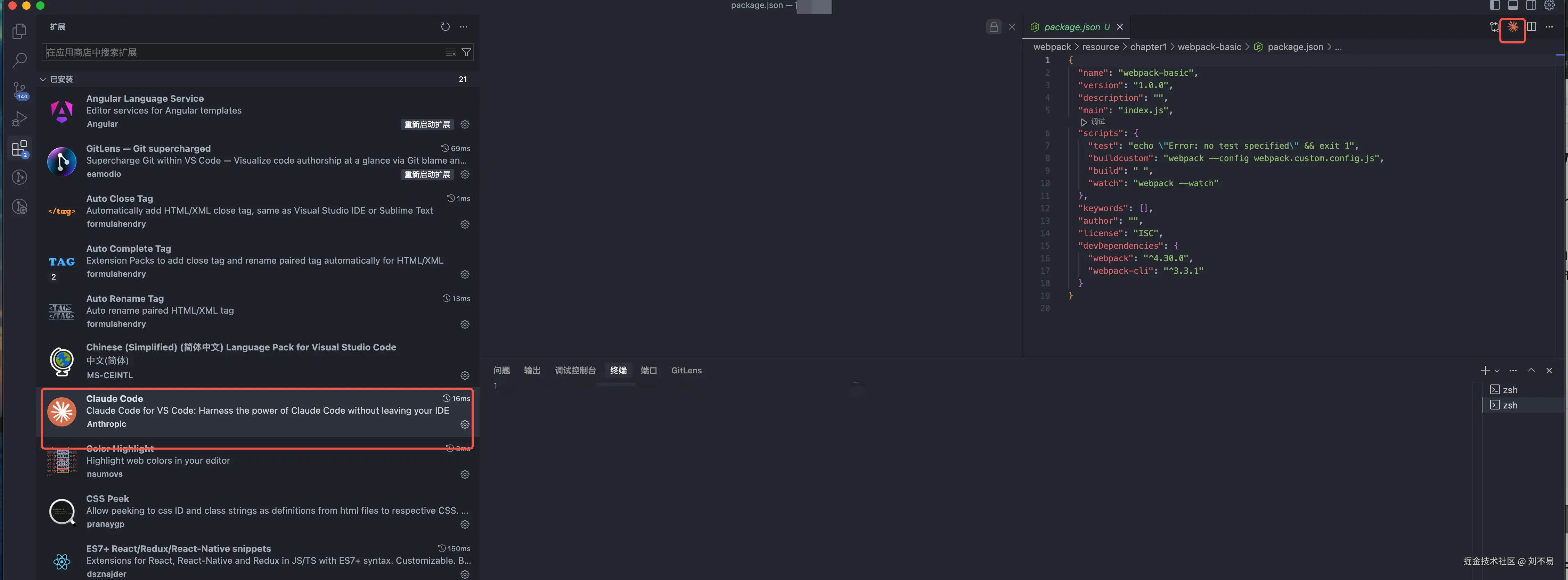Switch to the GitLens panel tab
The image size is (1568, 580).
(686, 371)
